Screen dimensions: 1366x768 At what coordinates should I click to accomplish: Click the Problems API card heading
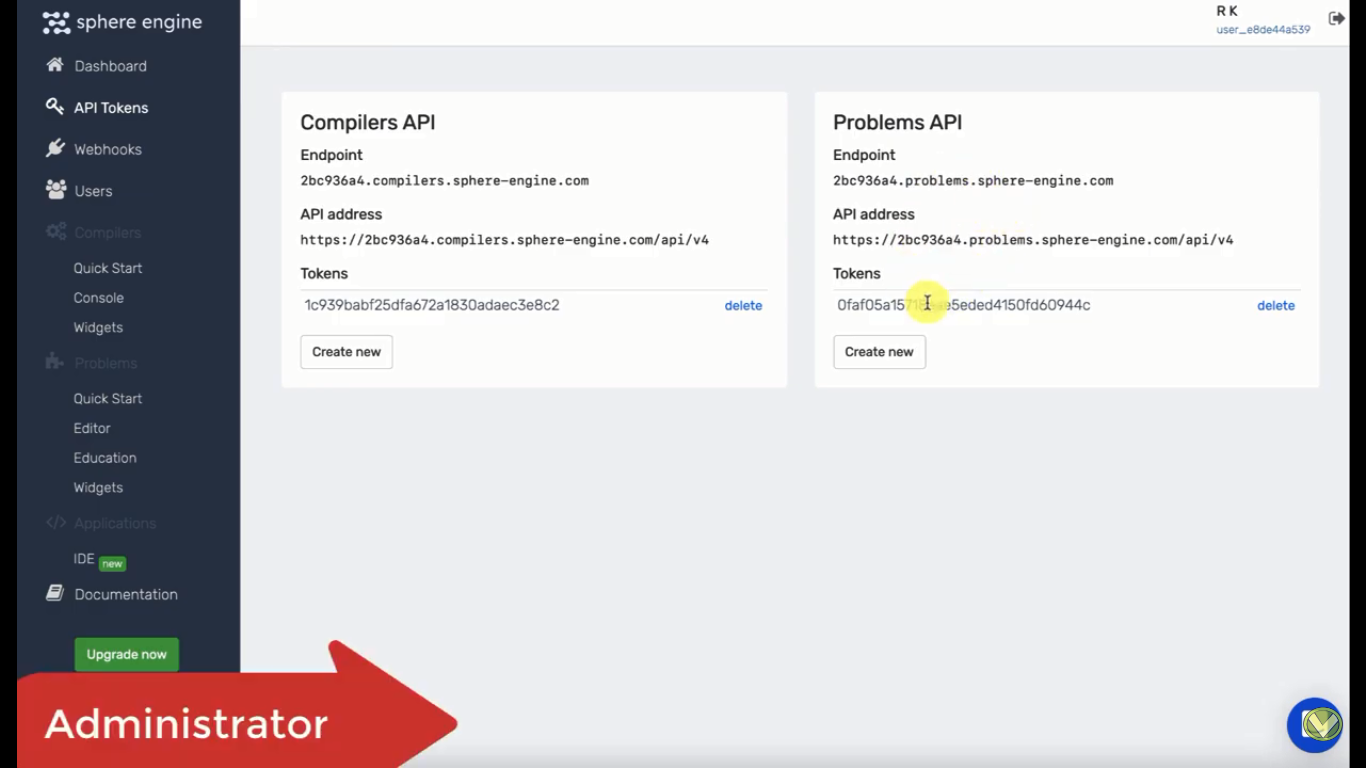898,122
